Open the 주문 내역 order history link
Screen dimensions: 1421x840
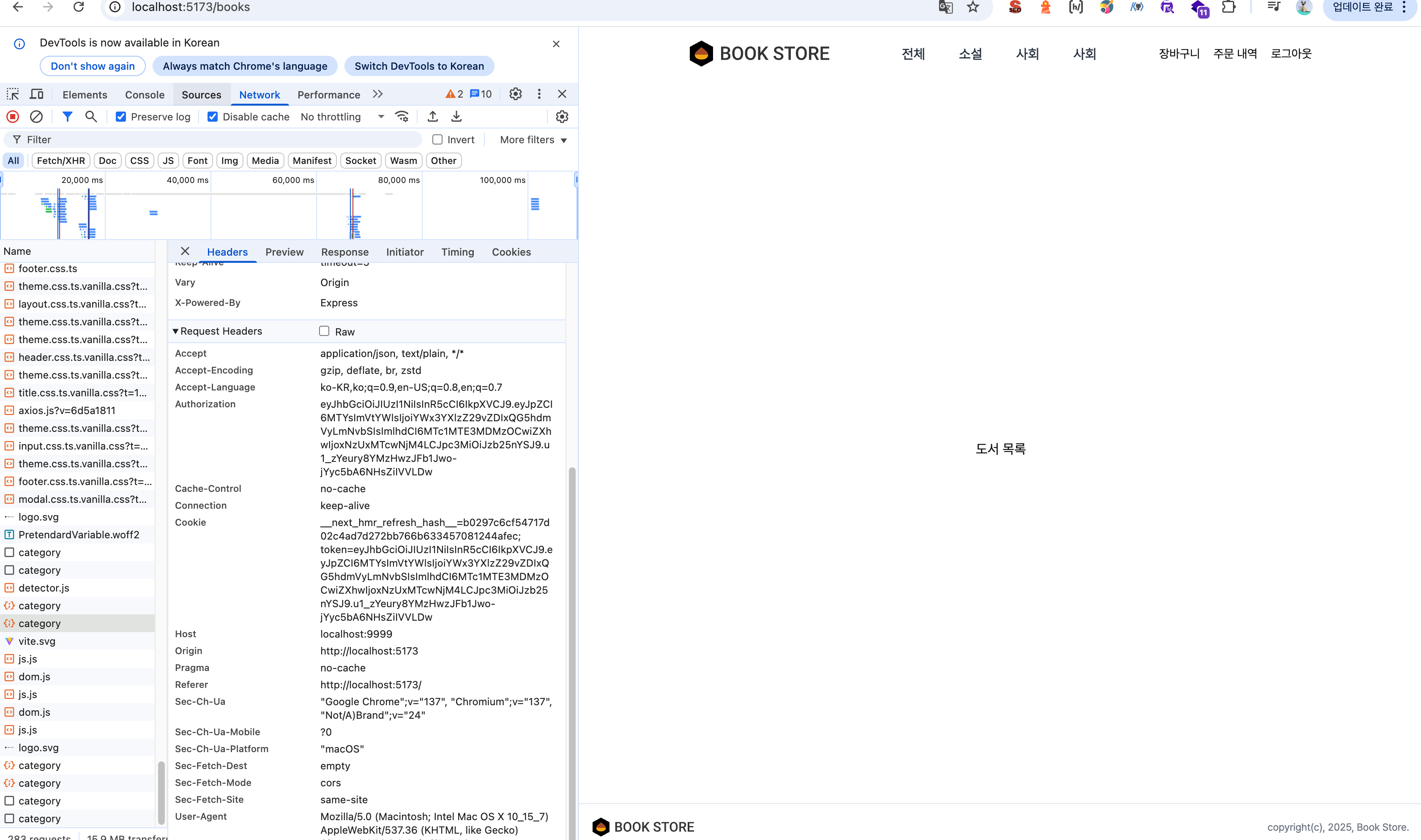1235,53
